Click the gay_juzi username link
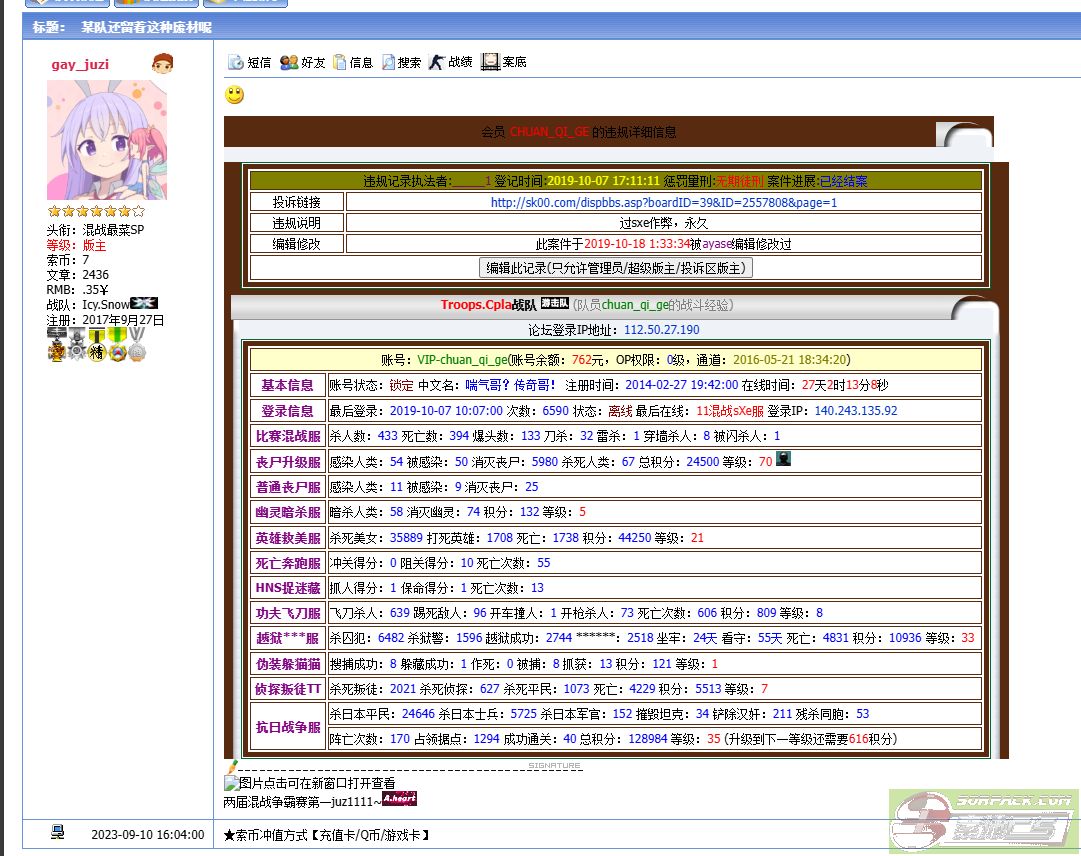 click(80, 64)
